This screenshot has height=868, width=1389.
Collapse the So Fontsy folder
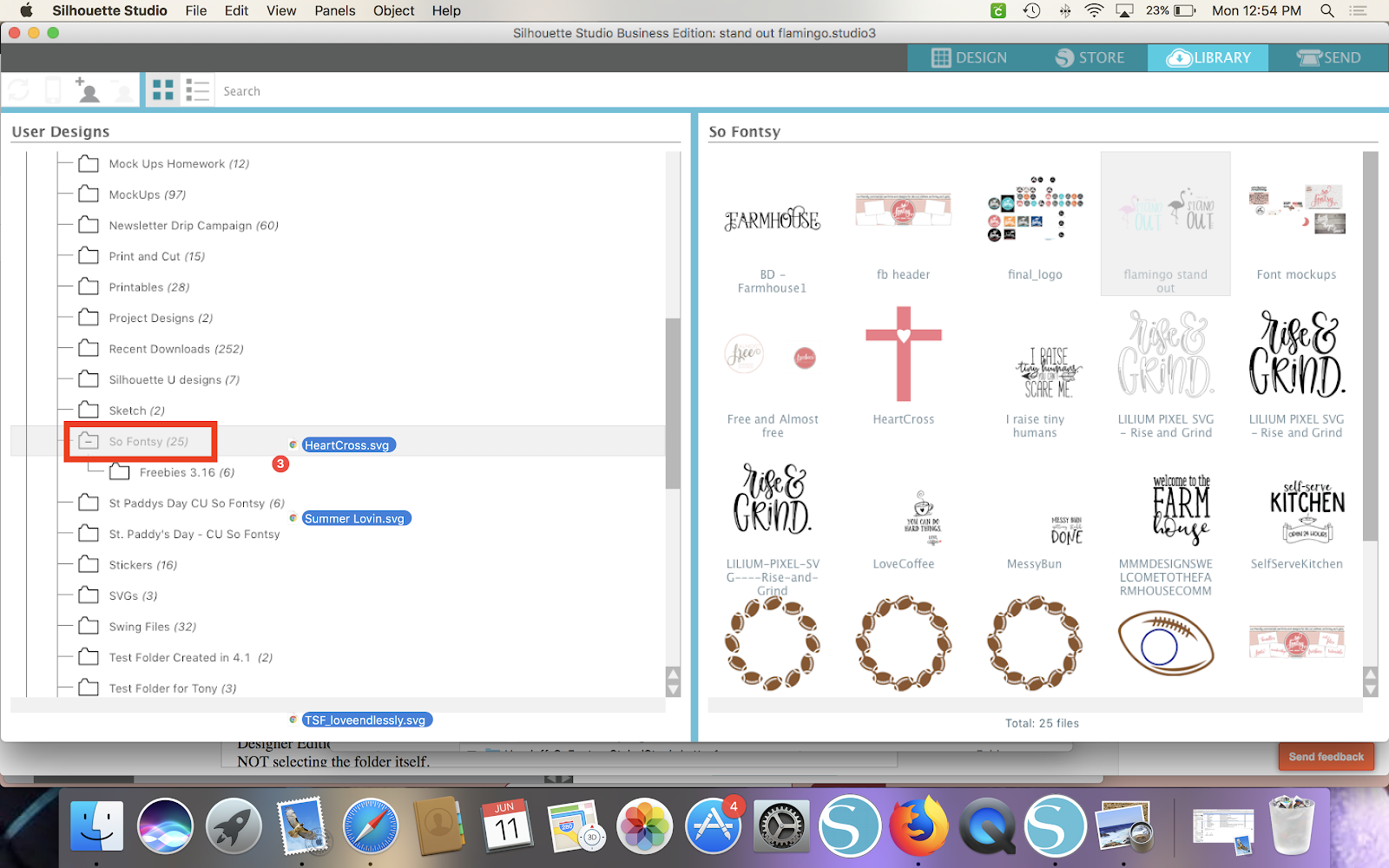(x=89, y=441)
